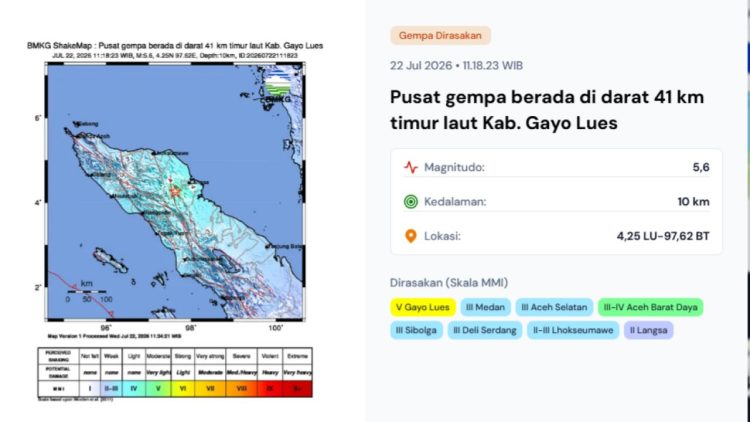Image resolution: width=750 pixels, height=422 pixels.
Task: Click the Kedalaman label
Action: pos(455,202)
